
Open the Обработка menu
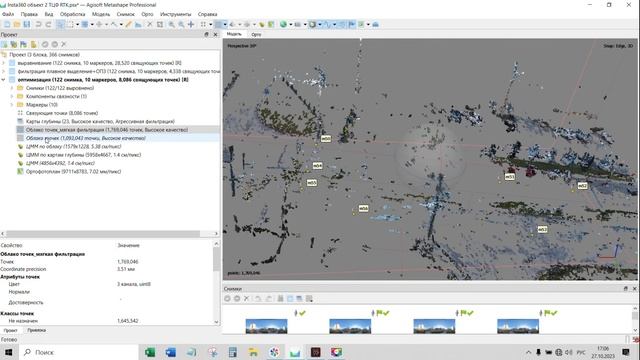tap(73, 14)
